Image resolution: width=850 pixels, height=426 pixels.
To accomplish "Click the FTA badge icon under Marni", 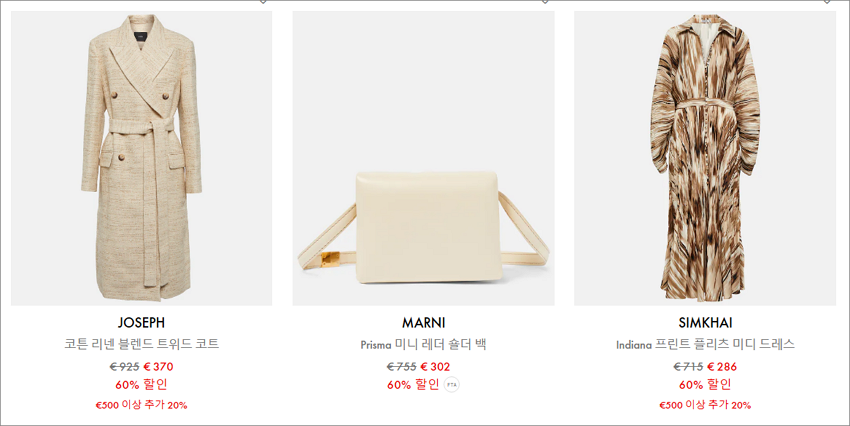I will 452,385.
